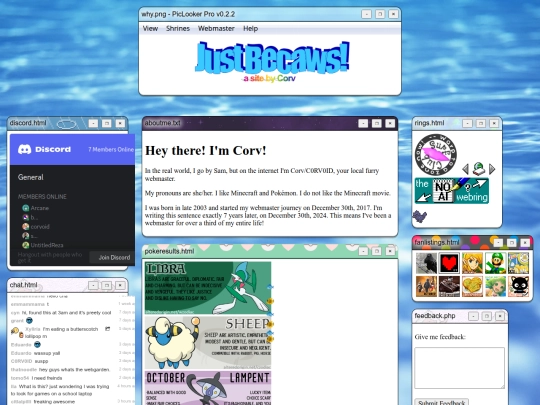This screenshot has height=405, width=540.
Task: Select the General channel in Discord widget
Action: [31, 177]
